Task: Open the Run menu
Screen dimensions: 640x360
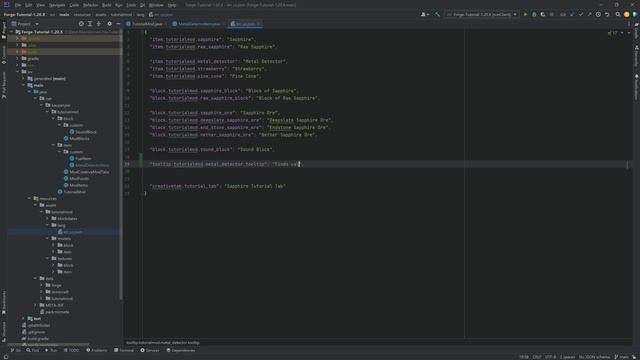Action: [118, 5]
